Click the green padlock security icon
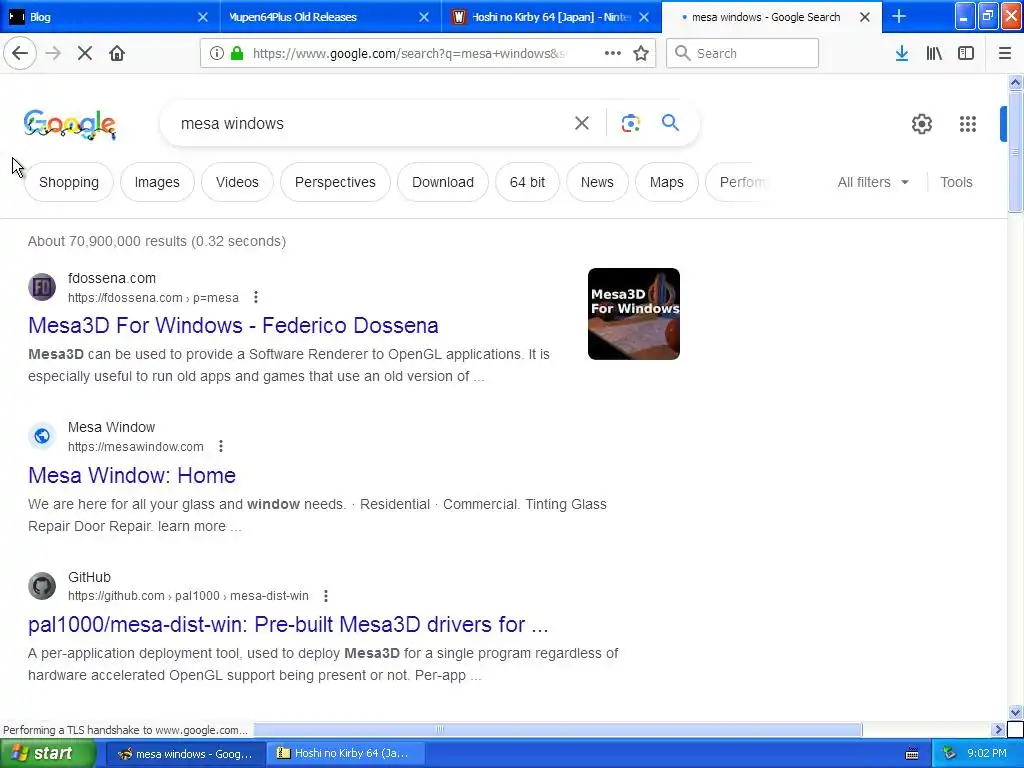 [237, 53]
